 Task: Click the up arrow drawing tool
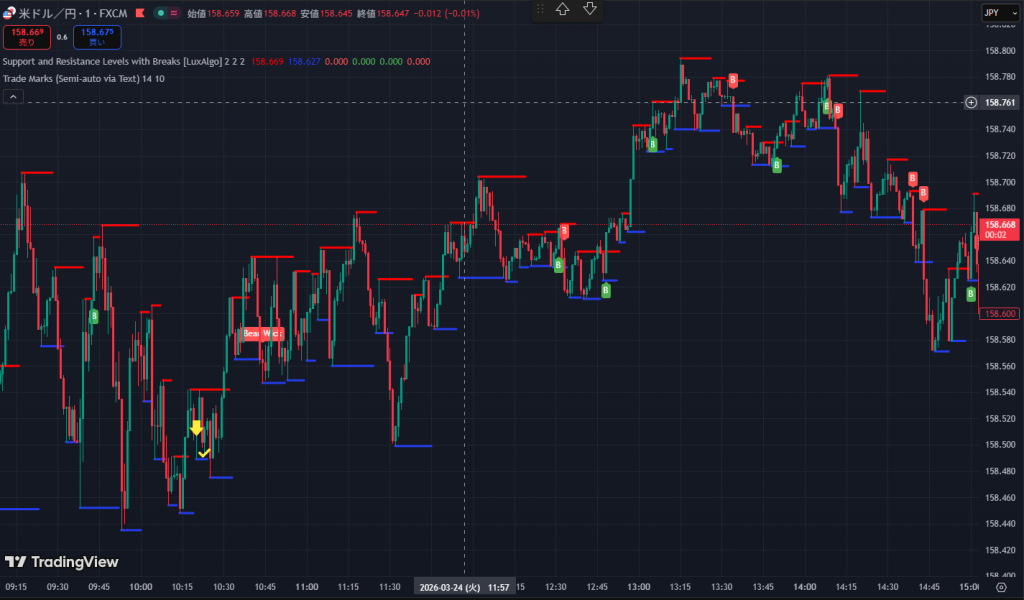(x=563, y=9)
